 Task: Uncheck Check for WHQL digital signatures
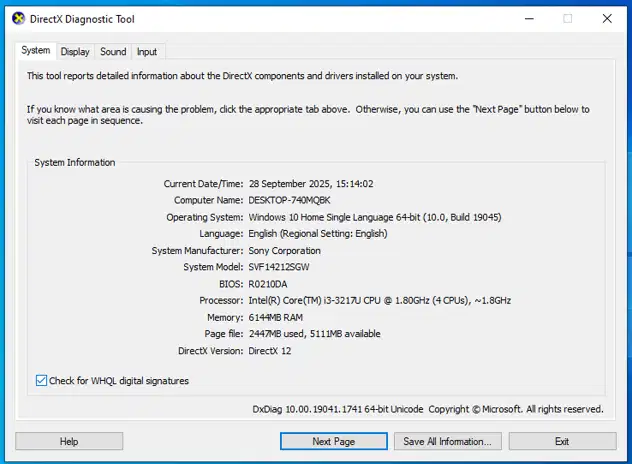pyautogui.click(x=42, y=381)
